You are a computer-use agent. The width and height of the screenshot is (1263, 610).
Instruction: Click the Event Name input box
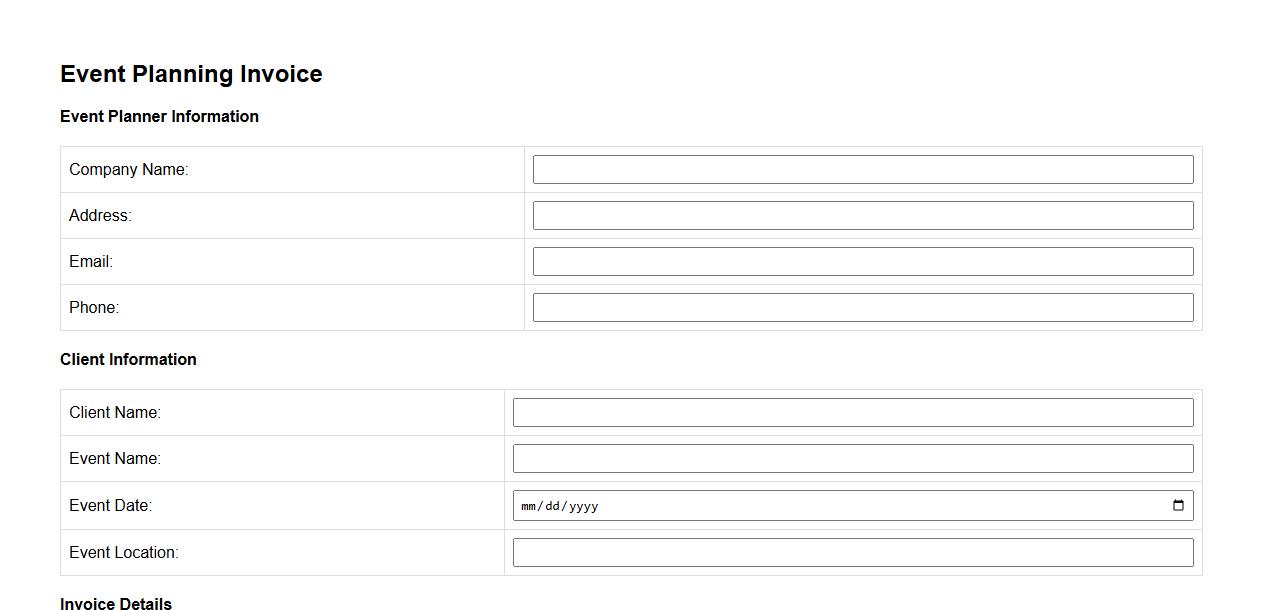[852, 459]
